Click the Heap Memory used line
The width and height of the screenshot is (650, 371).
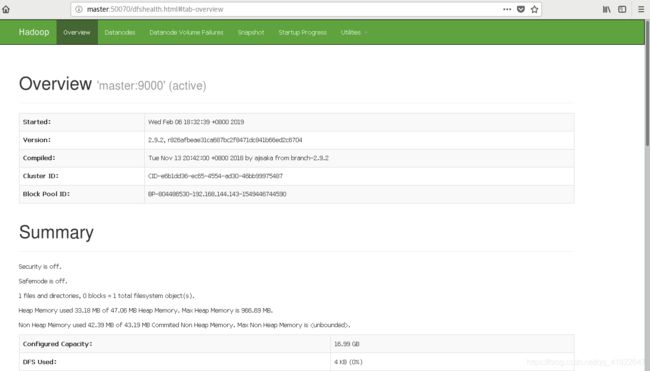[146, 310]
